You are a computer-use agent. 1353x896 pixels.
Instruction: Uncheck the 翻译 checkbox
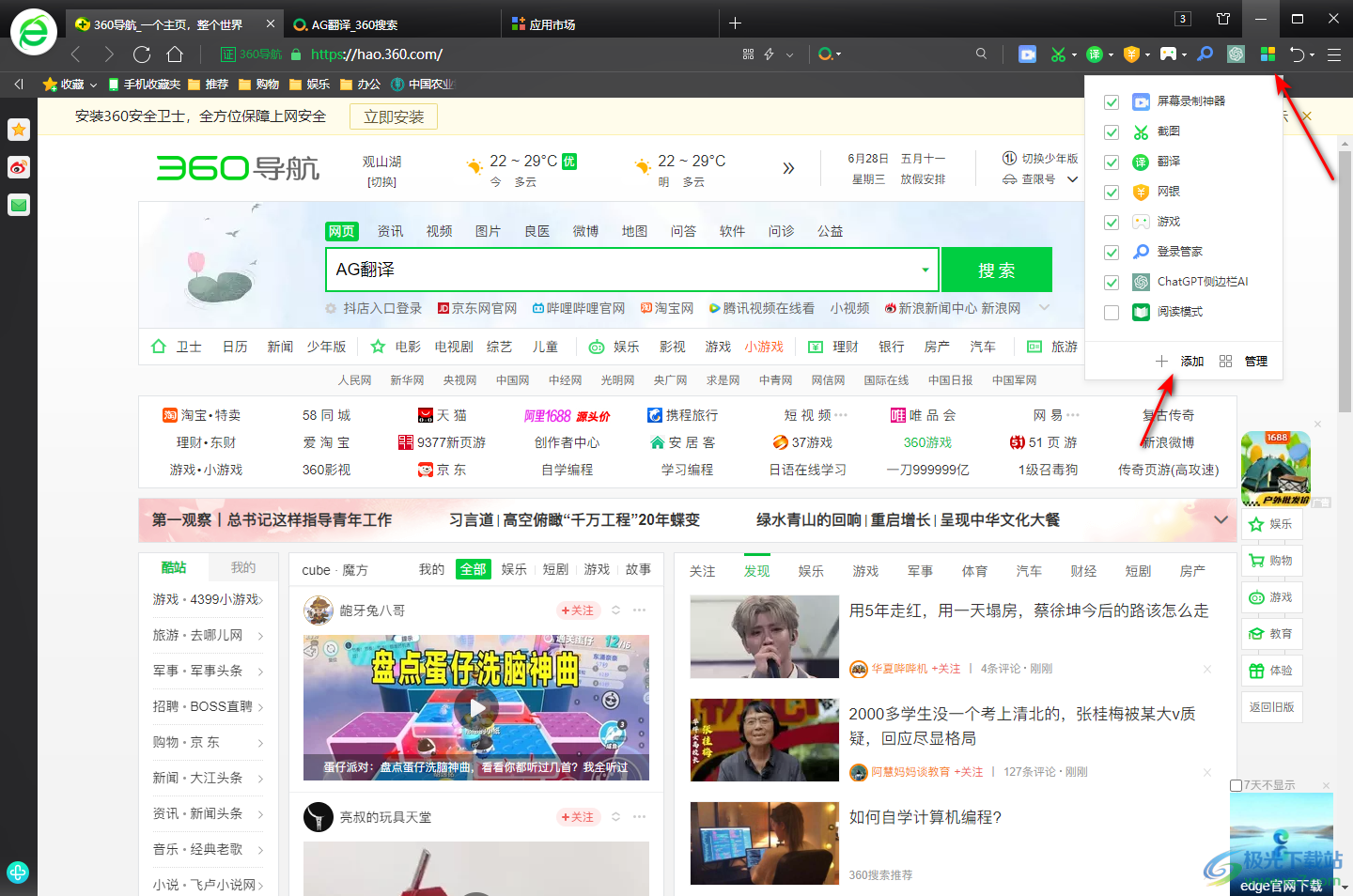[1112, 162]
